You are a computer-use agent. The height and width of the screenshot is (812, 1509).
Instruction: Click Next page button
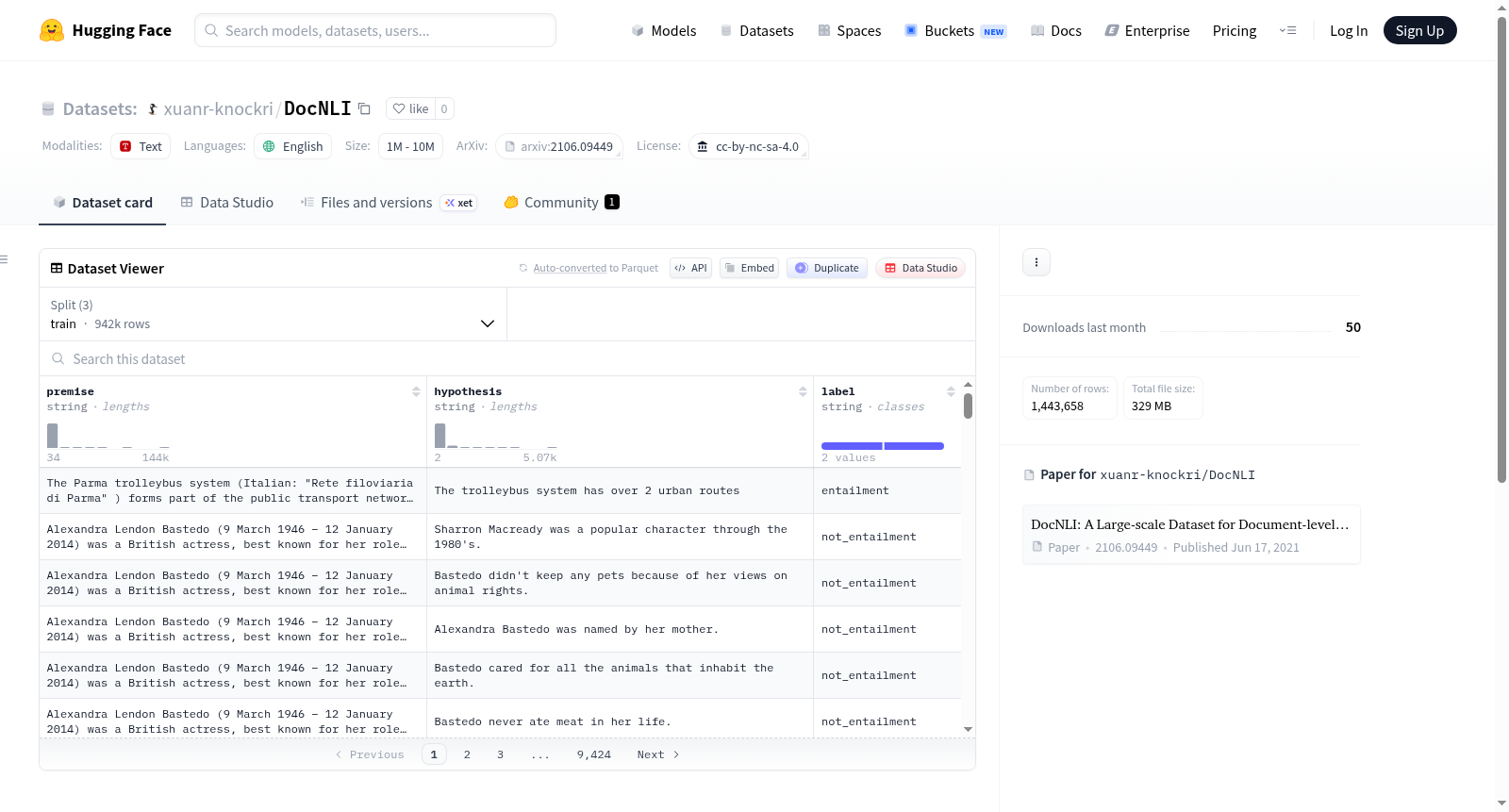658,754
